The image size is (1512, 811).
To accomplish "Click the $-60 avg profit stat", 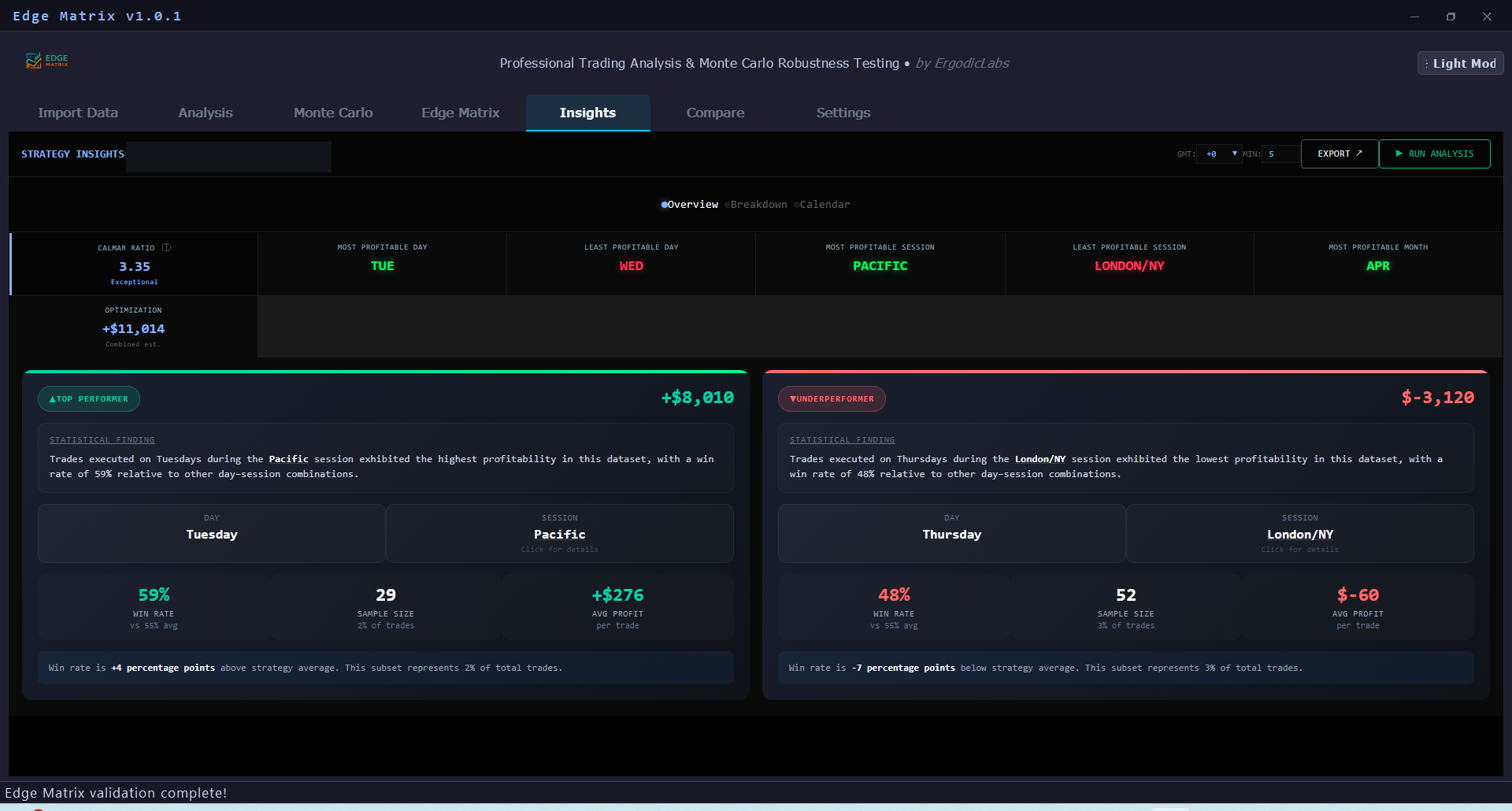I will [x=1358, y=607].
